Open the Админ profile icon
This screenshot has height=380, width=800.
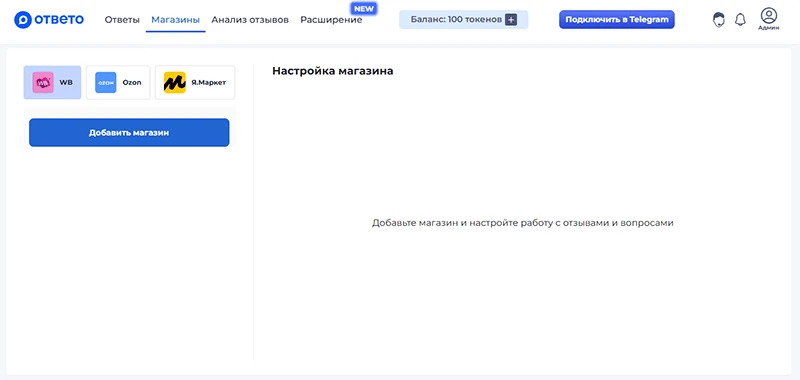tap(768, 19)
